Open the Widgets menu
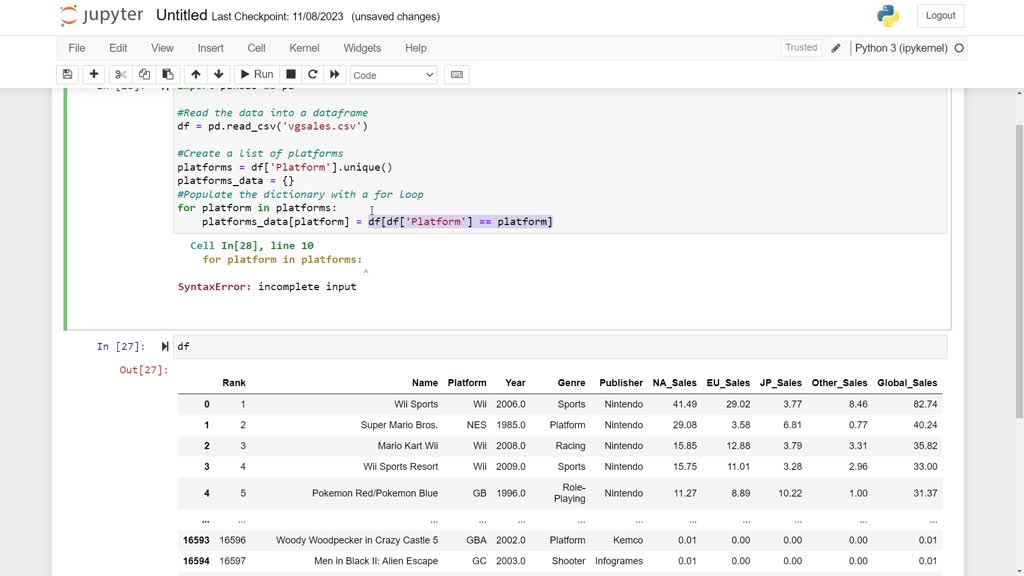 [362, 48]
